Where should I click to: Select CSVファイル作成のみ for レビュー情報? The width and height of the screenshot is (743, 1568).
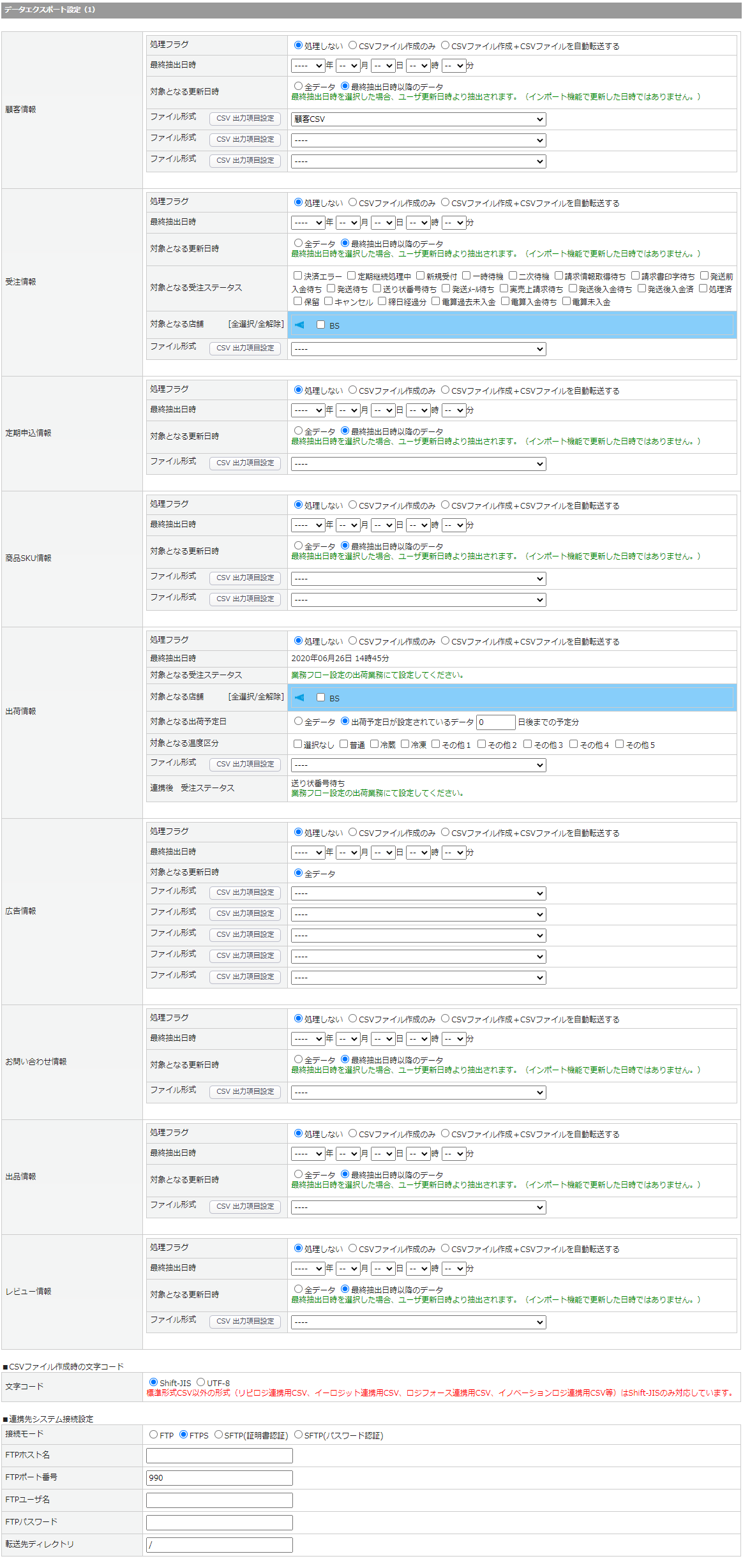352,1248
